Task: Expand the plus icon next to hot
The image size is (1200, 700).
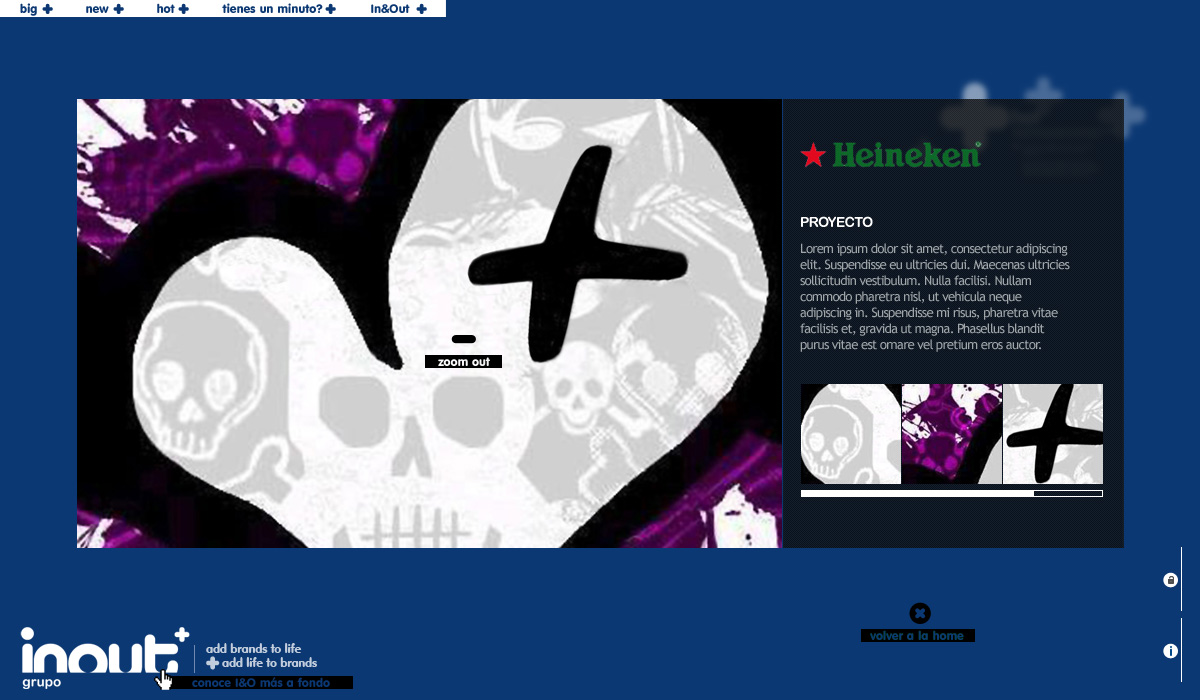Action: pos(184,9)
